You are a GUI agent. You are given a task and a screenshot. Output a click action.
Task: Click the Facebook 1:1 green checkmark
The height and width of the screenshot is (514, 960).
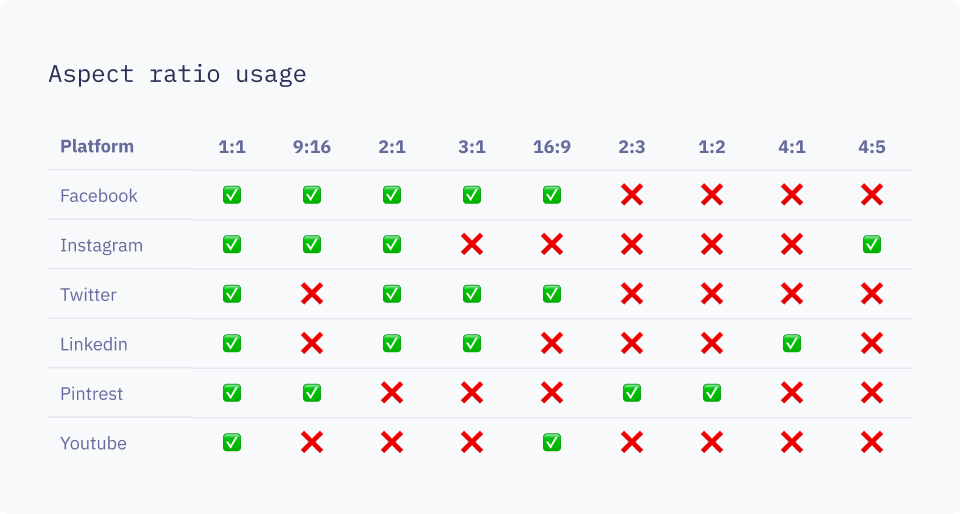[232, 196]
